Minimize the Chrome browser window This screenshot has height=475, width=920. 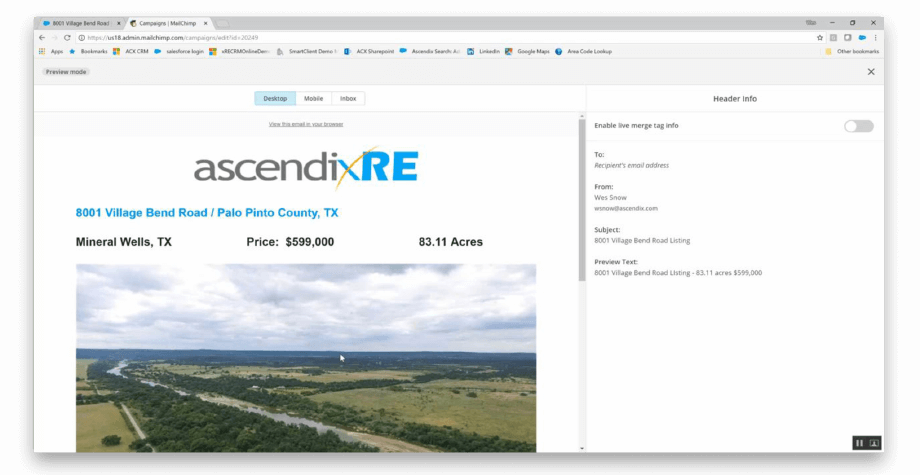pos(832,23)
